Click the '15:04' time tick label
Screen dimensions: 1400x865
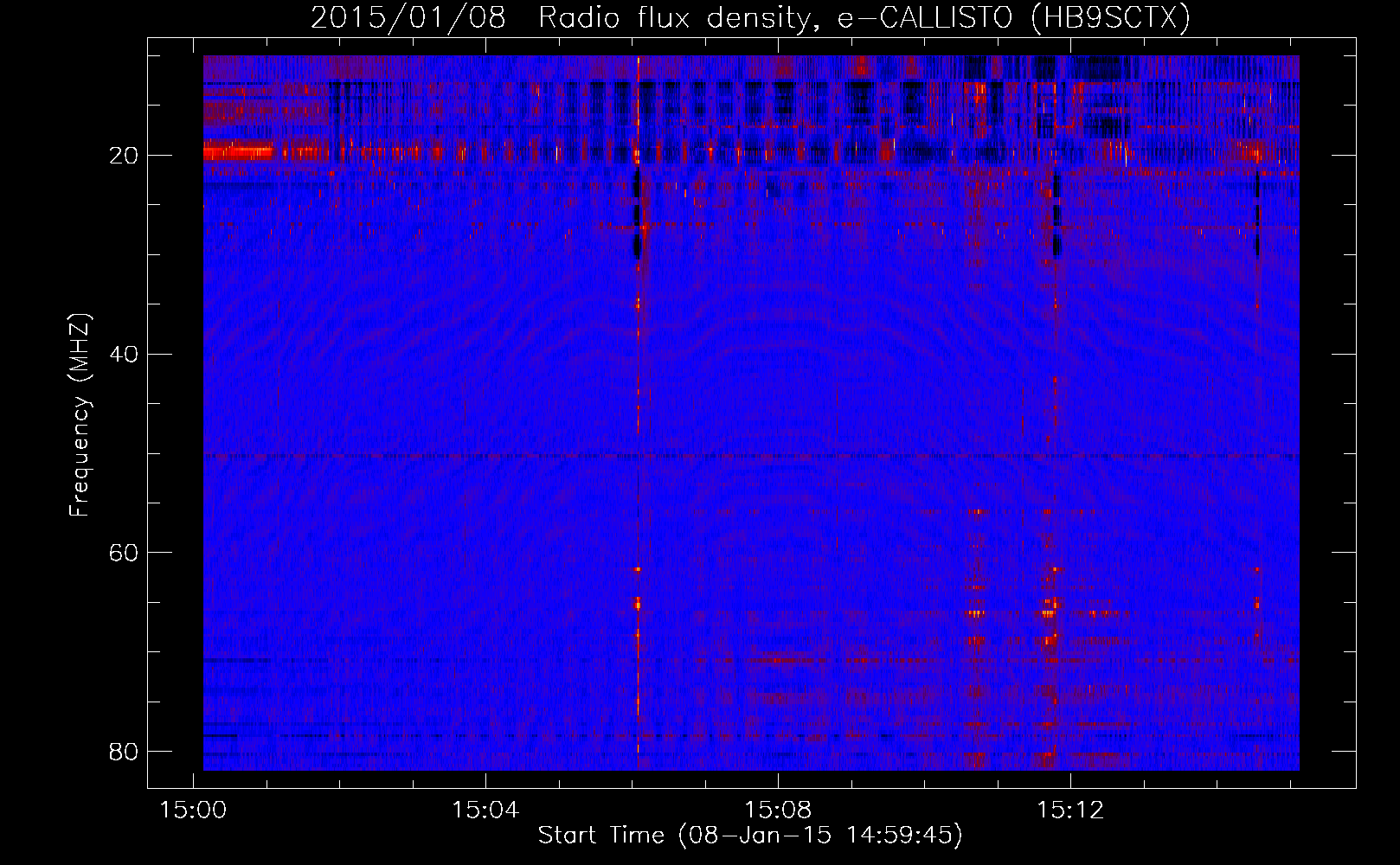[x=485, y=810]
